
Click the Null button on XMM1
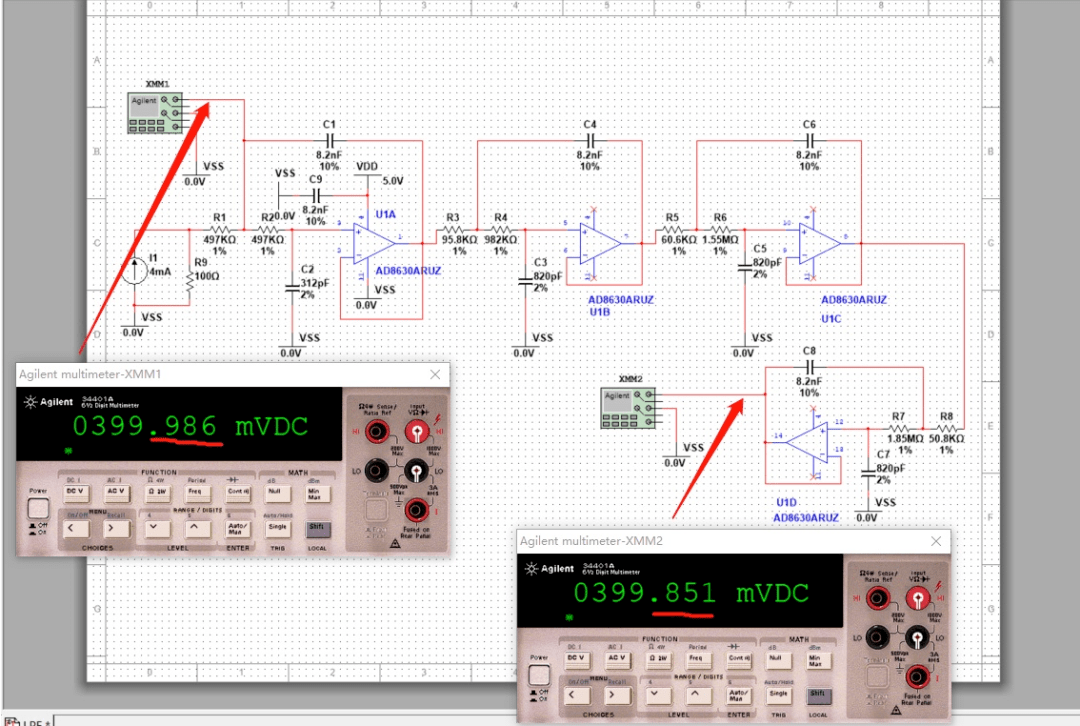(276, 492)
